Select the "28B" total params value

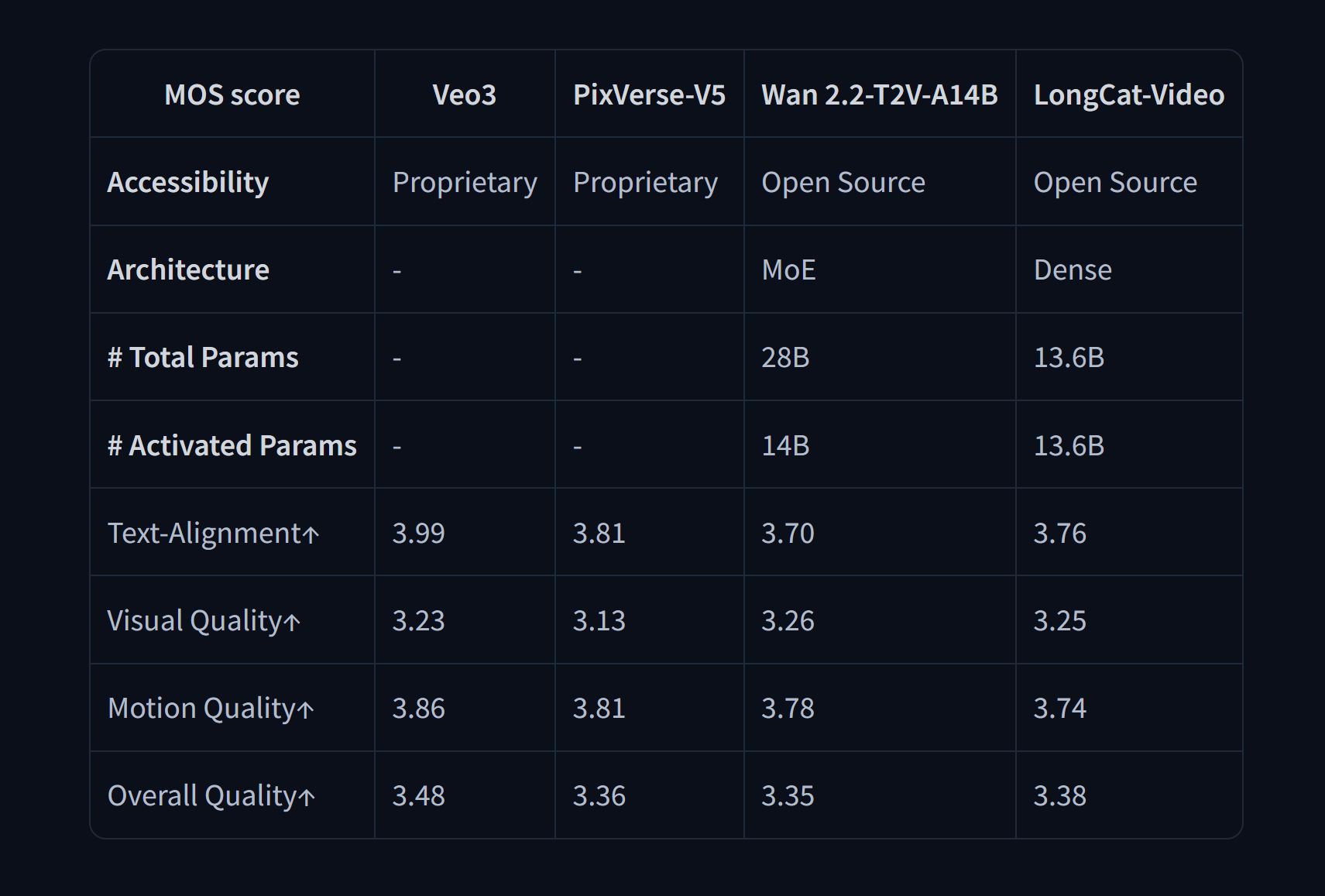pyautogui.click(x=785, y=357)
